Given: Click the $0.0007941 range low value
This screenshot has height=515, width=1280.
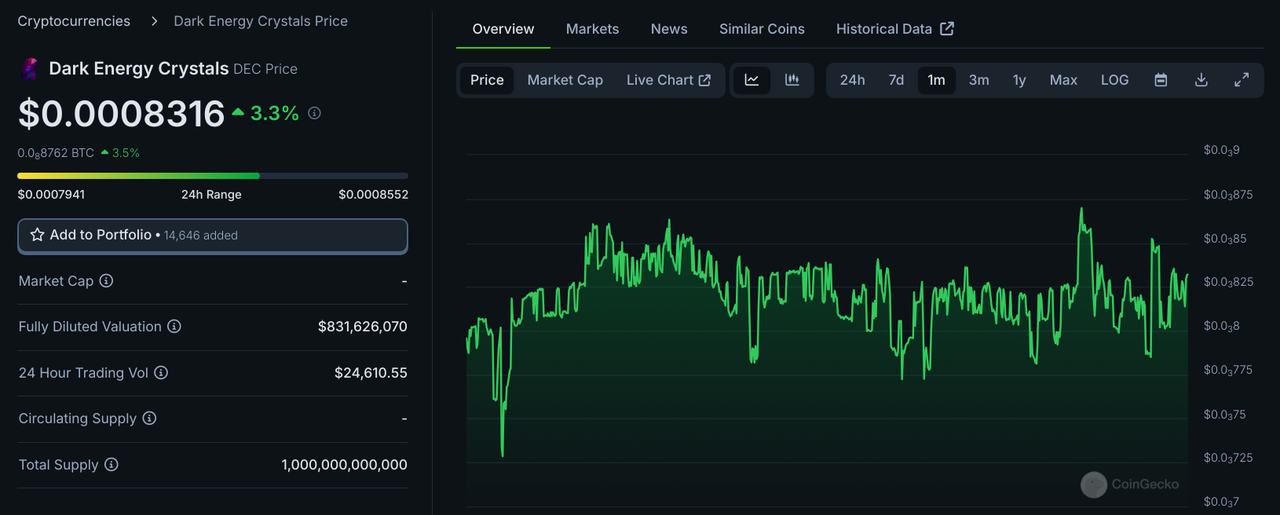Looking at the screenshot, I should (x=51, y=194).
